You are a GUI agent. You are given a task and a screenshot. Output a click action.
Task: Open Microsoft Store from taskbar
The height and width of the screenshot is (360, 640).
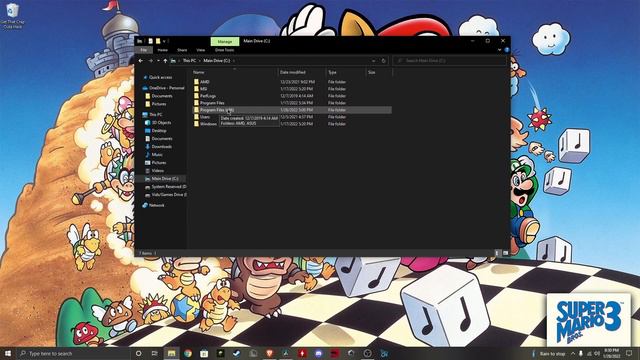204,353
